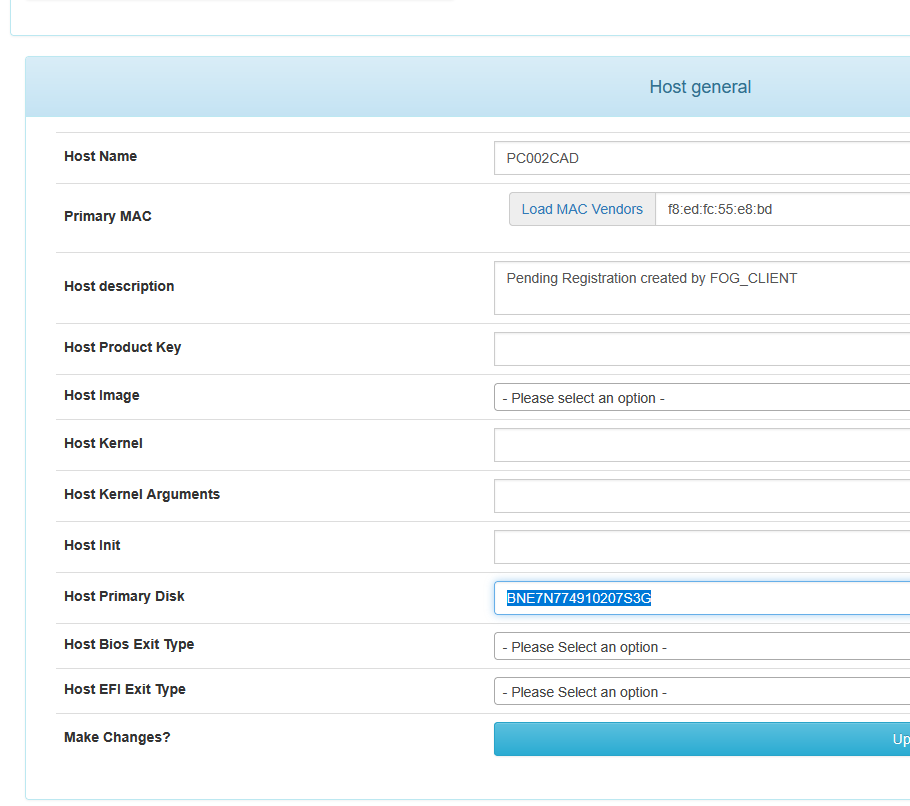Click the Host Kernel label
Screen dimensions: 910x806
tap(103, 443)
